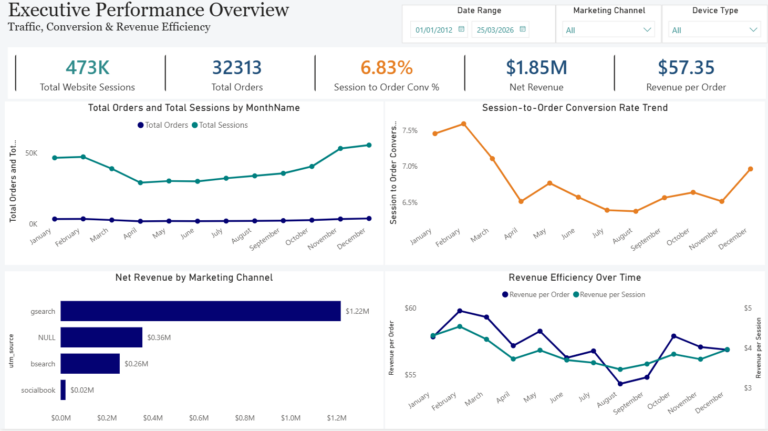
Task: Click the Revenue per Session legend marker
Action: point(574,294)
